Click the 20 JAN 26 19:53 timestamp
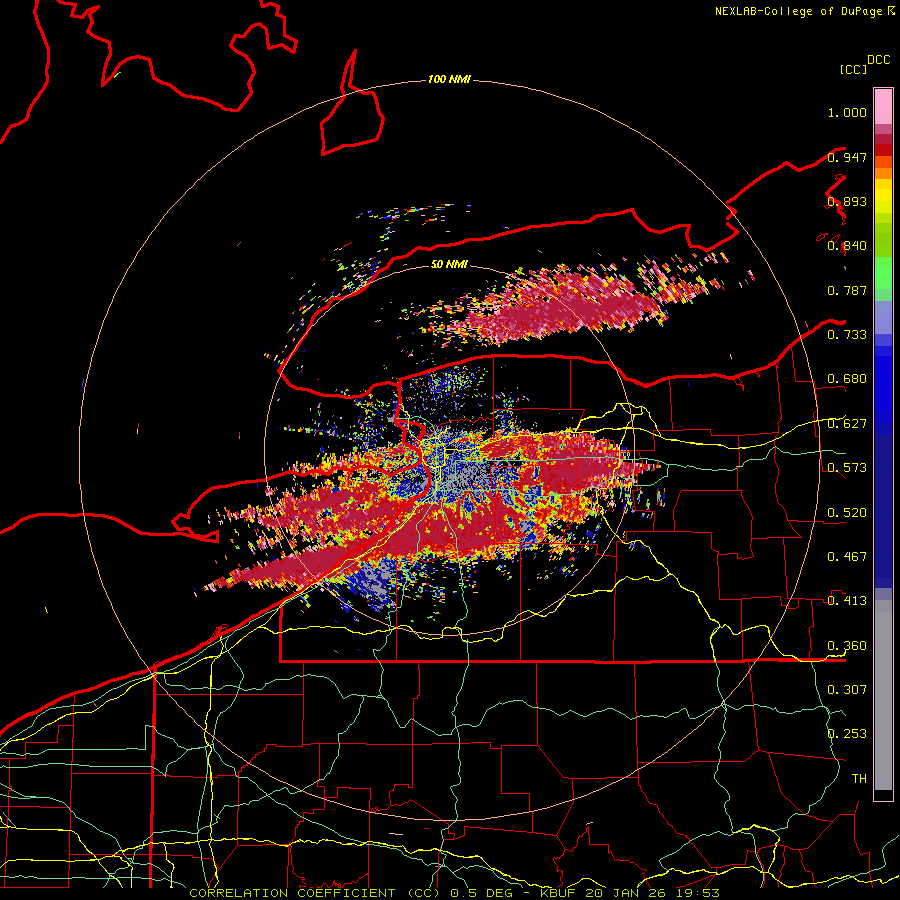 tap(653, 893)
